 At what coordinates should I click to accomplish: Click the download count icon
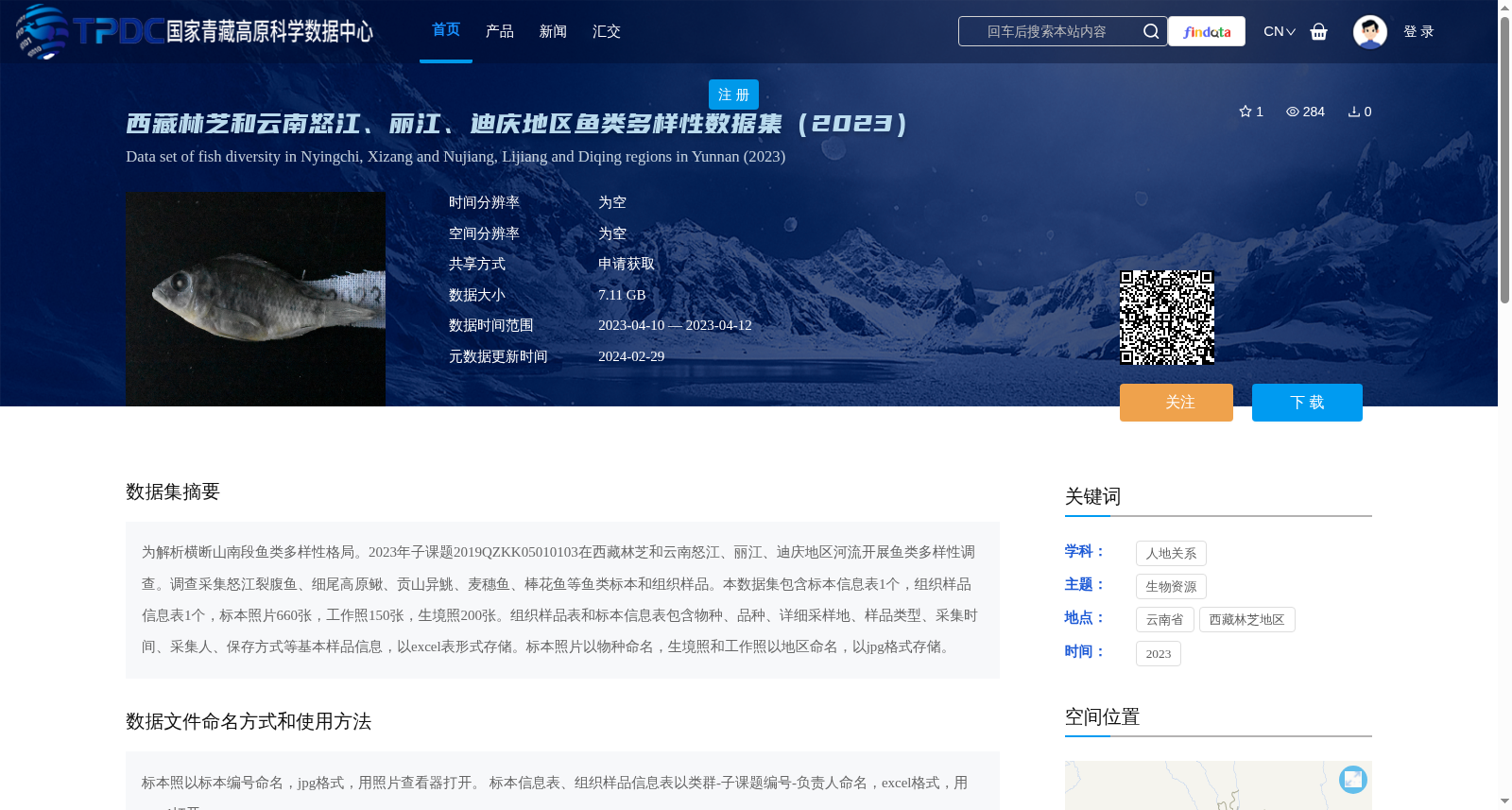1354,112
